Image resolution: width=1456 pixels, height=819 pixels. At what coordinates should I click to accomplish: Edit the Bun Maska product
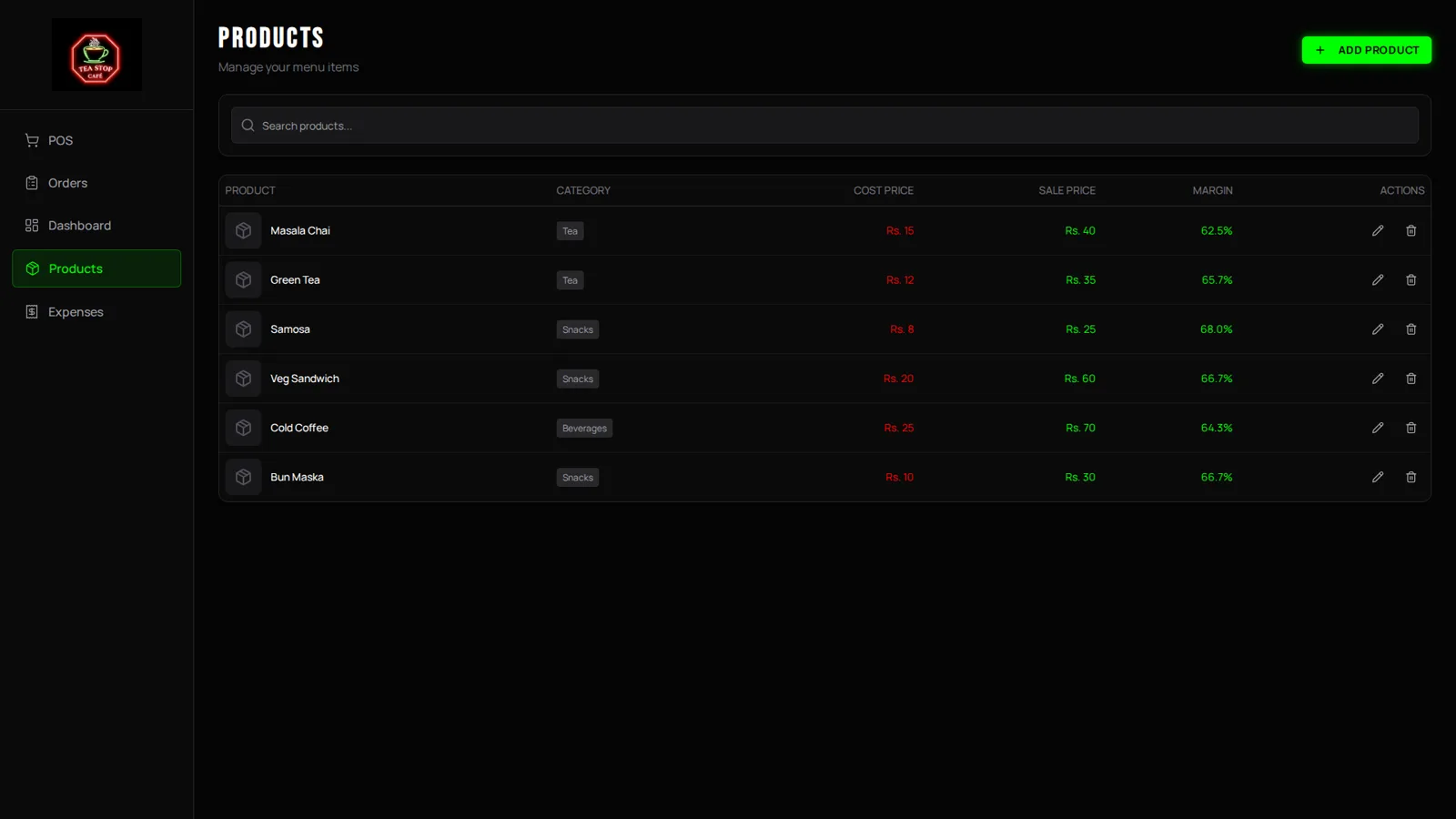pos(1378,477)
